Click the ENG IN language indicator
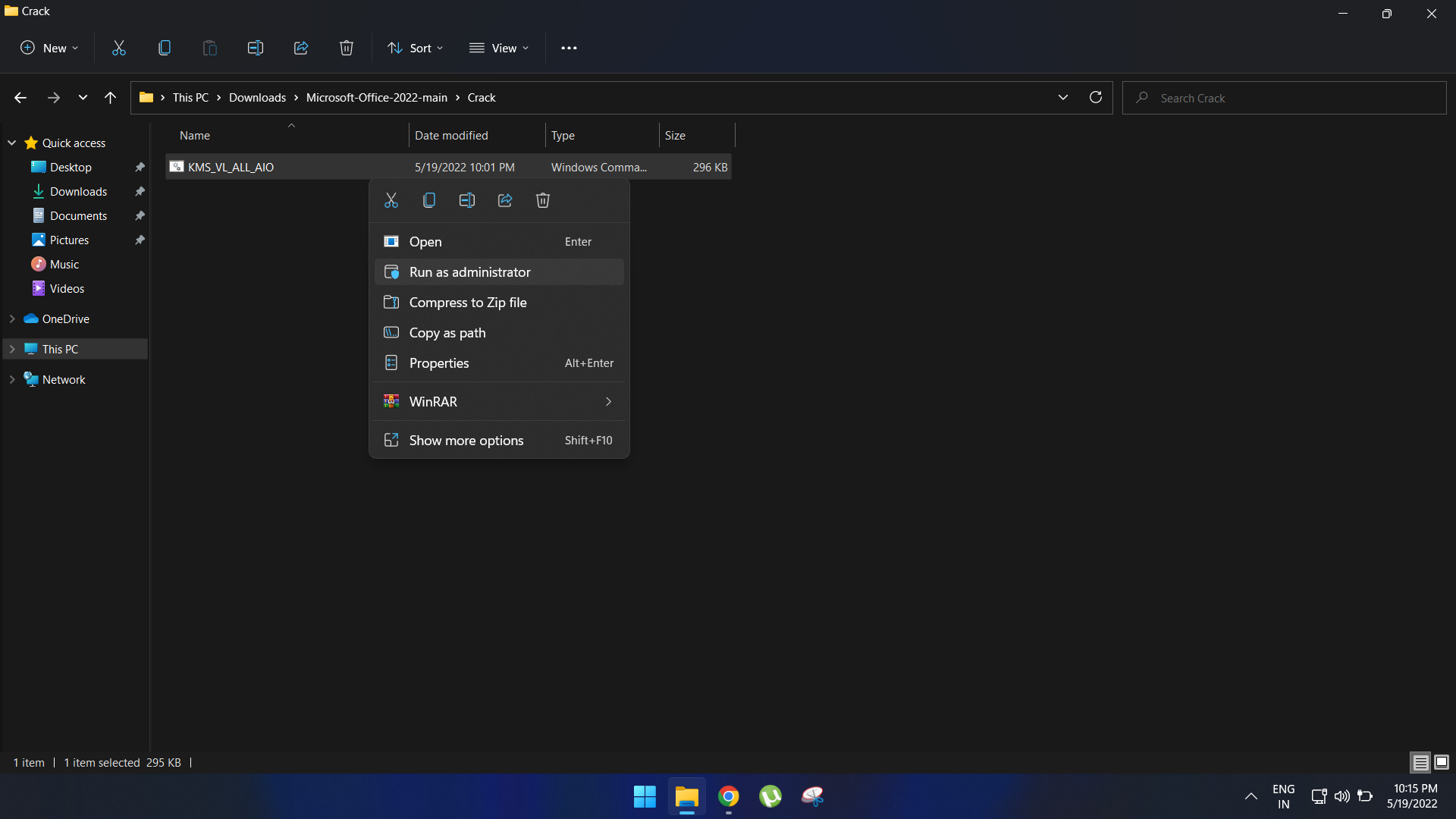Viewport: 1456px width, 819px height. 1283,796
